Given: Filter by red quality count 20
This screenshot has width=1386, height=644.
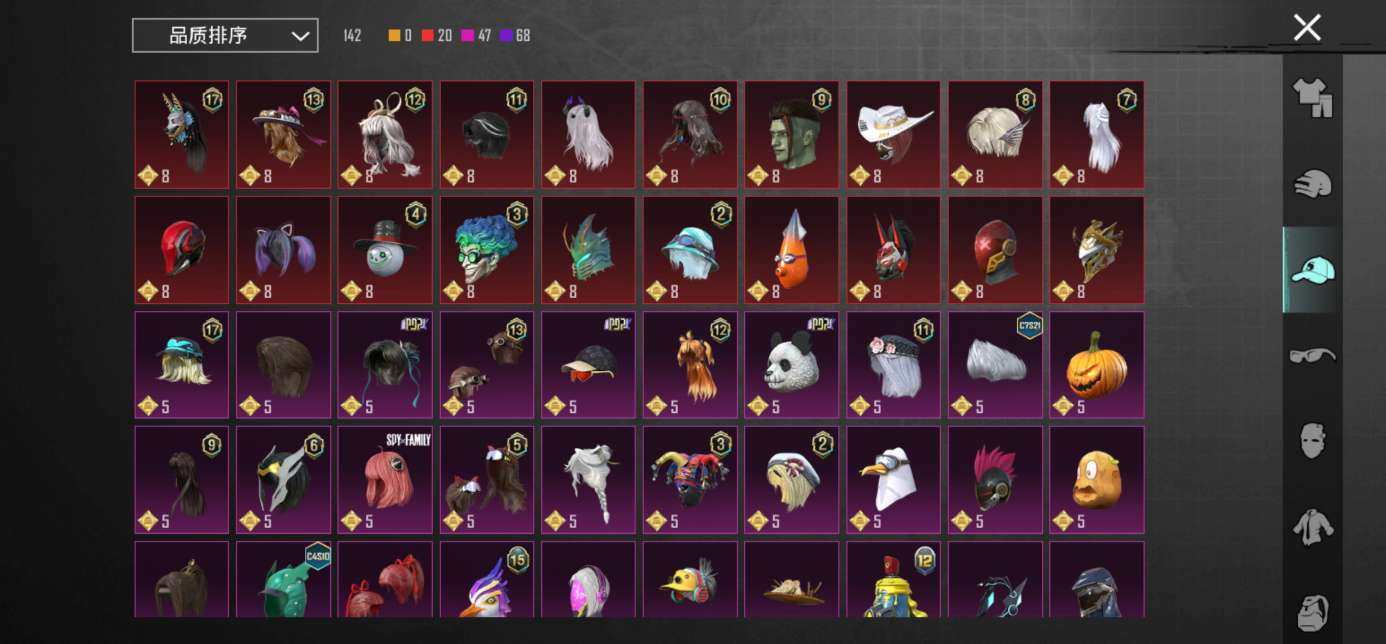Looking at the screenshot, I should [x=436, y=36].
